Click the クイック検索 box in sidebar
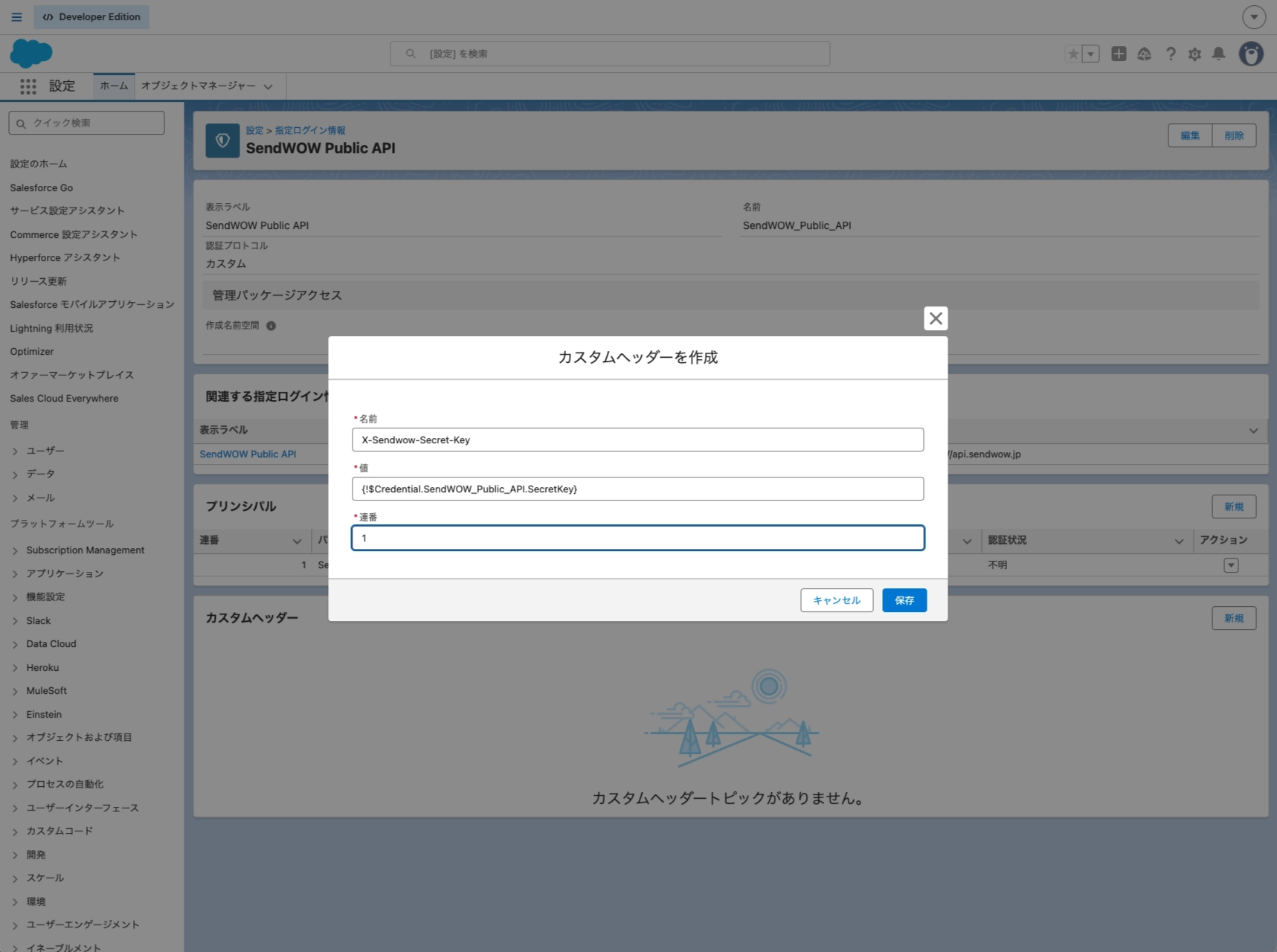This screenshot has width=1277, height=952. 86,123
